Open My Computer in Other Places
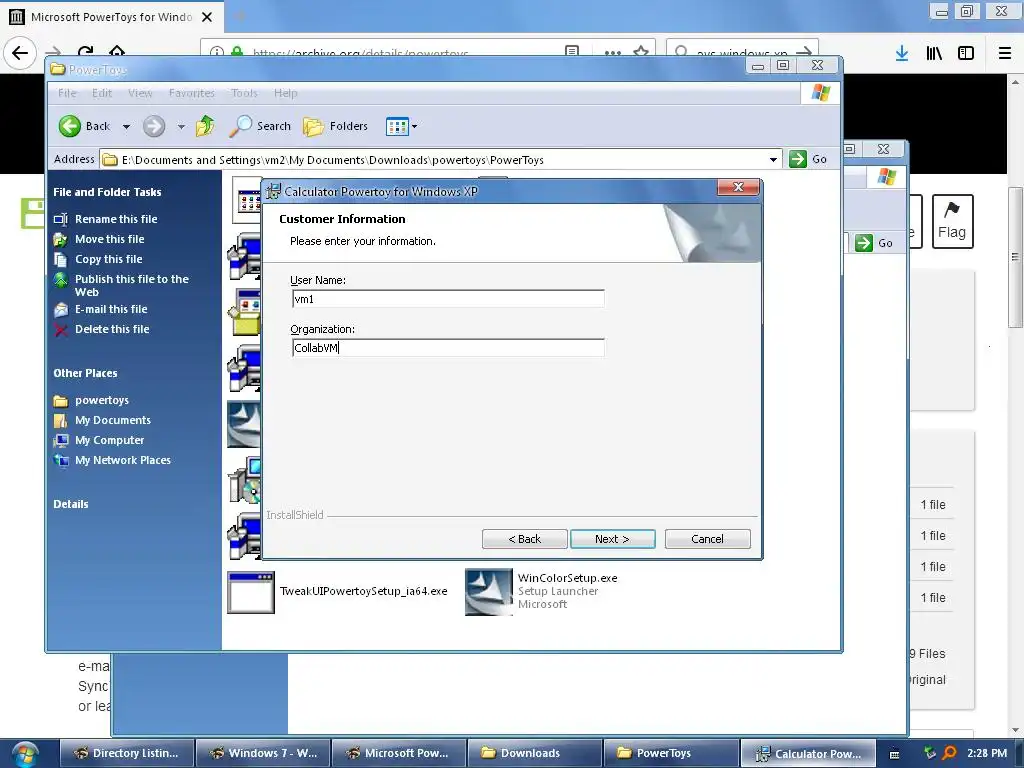 pyautogui.click(x=109, y=440)
